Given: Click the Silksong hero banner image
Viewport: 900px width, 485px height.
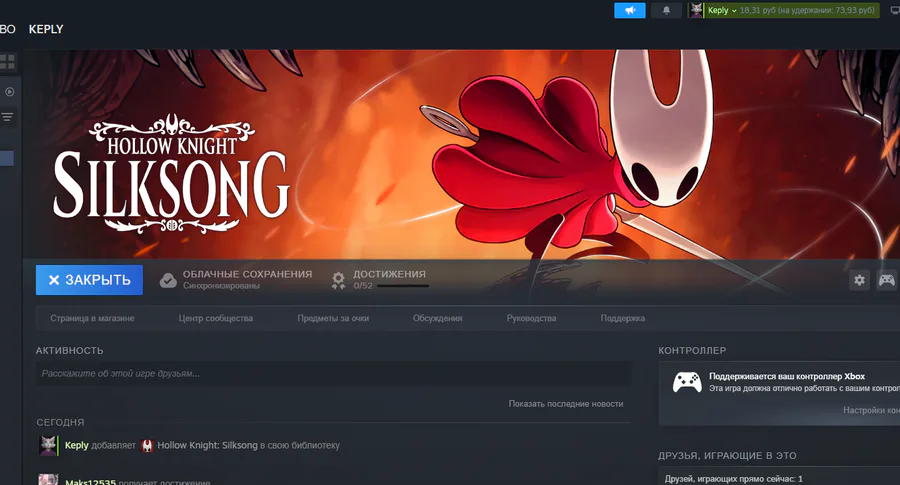Looking at the screenshot, I should 461,154.
